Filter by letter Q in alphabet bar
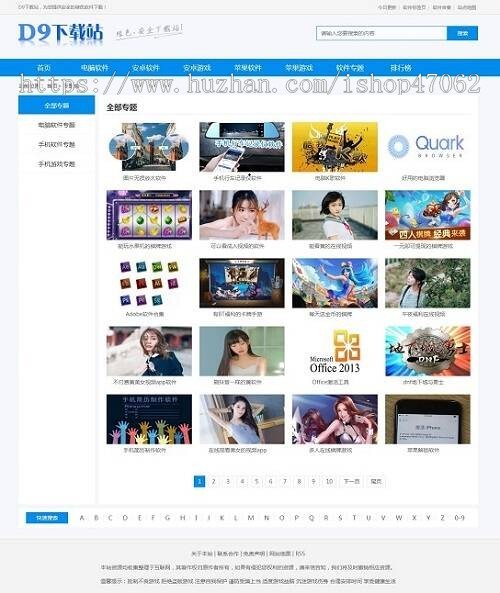This screenshot has width=500, height=593. [x=311, y=518]
